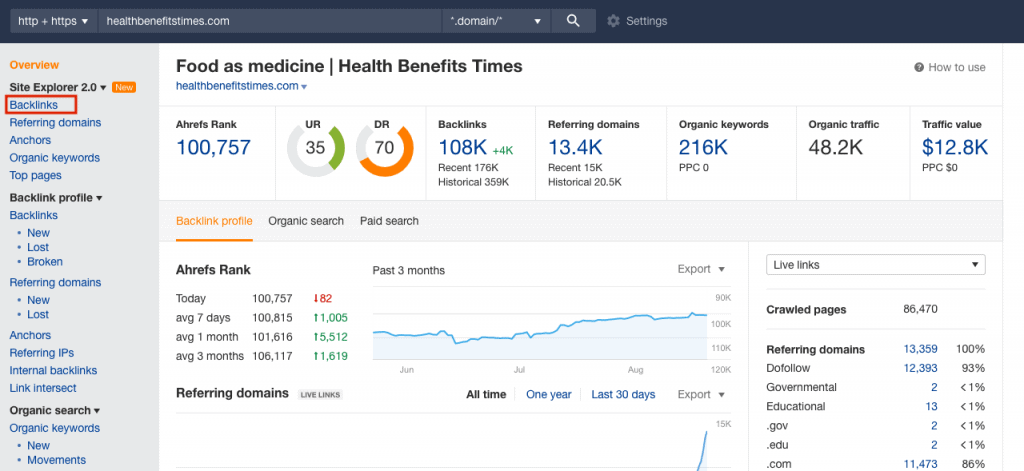Click the Crawled pages value 86,470

pos(920,310)
